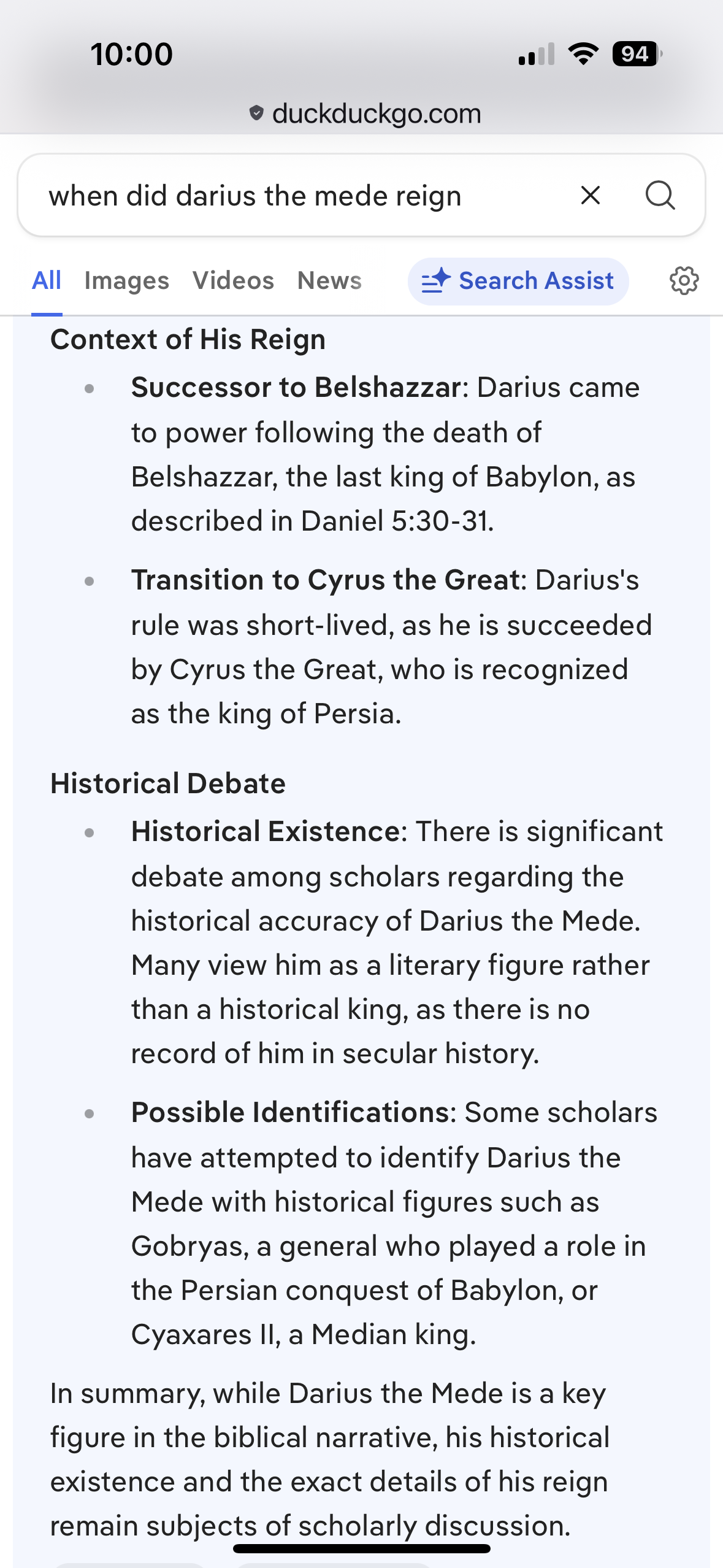723x1568 pixels.
Task: Open Search Assist
Action: [x=518, y=281]
